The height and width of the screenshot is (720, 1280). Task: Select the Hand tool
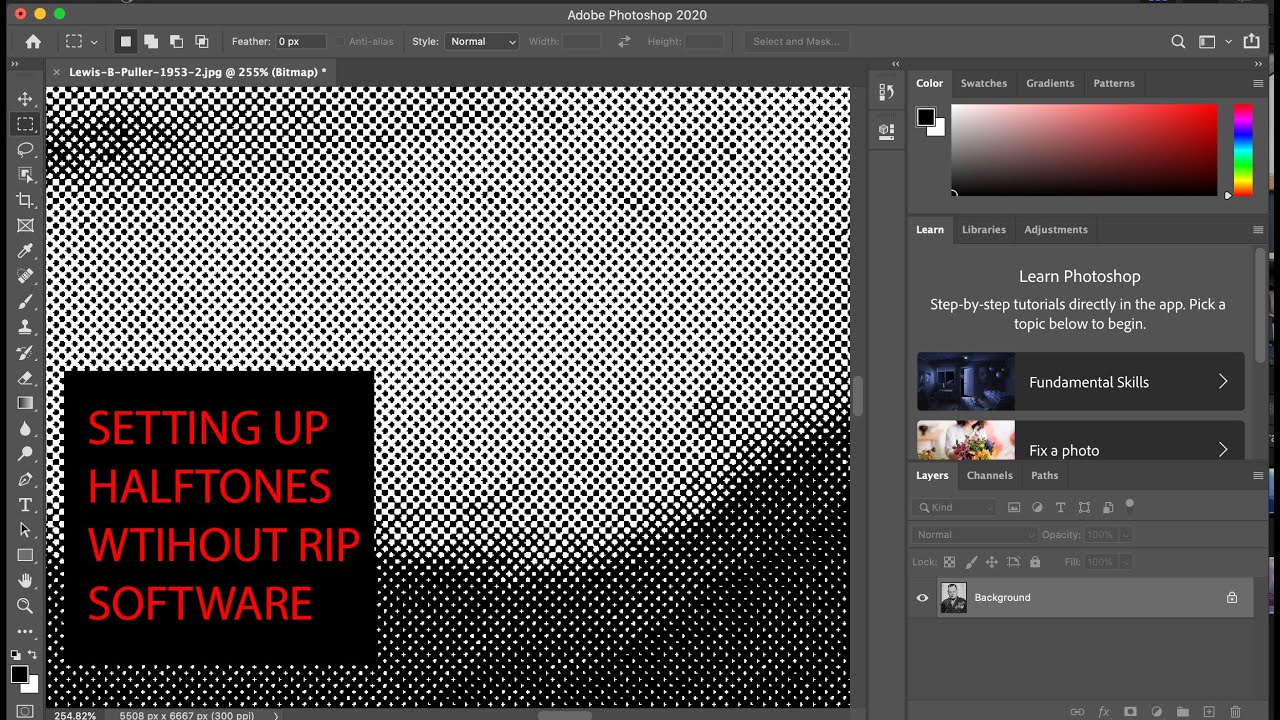(25, 581)
